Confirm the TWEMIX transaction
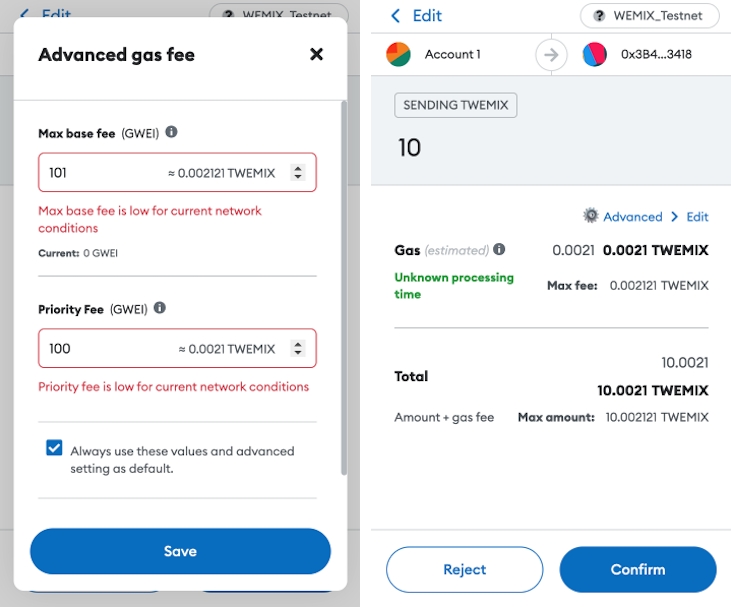 [x=638, y=569]
